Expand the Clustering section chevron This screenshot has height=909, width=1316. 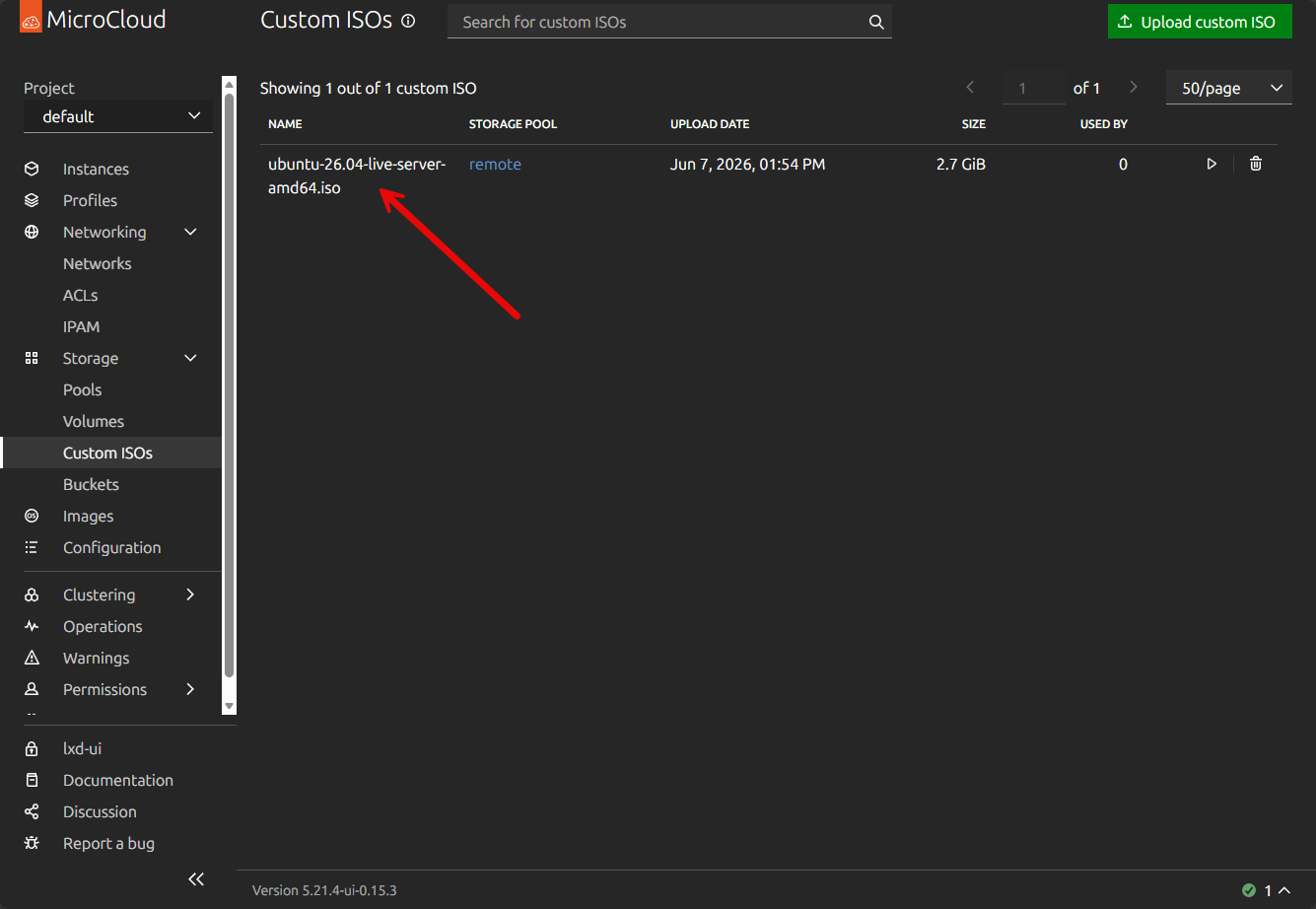click(x=191, y=594)
